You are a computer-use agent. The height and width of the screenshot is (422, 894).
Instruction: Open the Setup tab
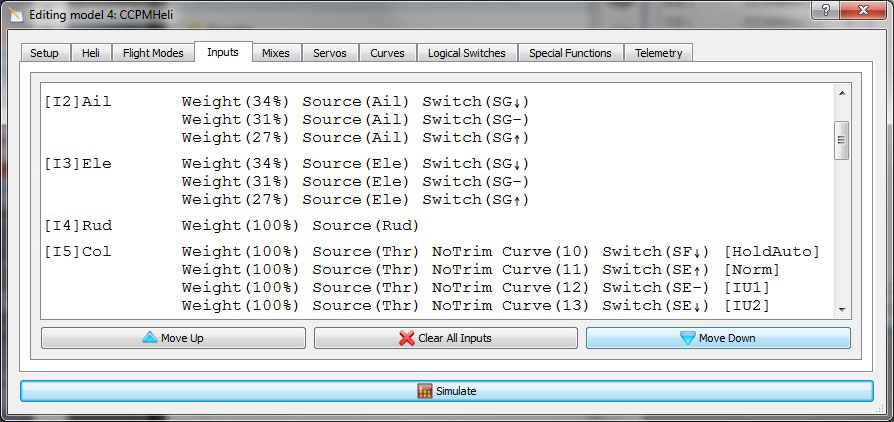point(44,53)
